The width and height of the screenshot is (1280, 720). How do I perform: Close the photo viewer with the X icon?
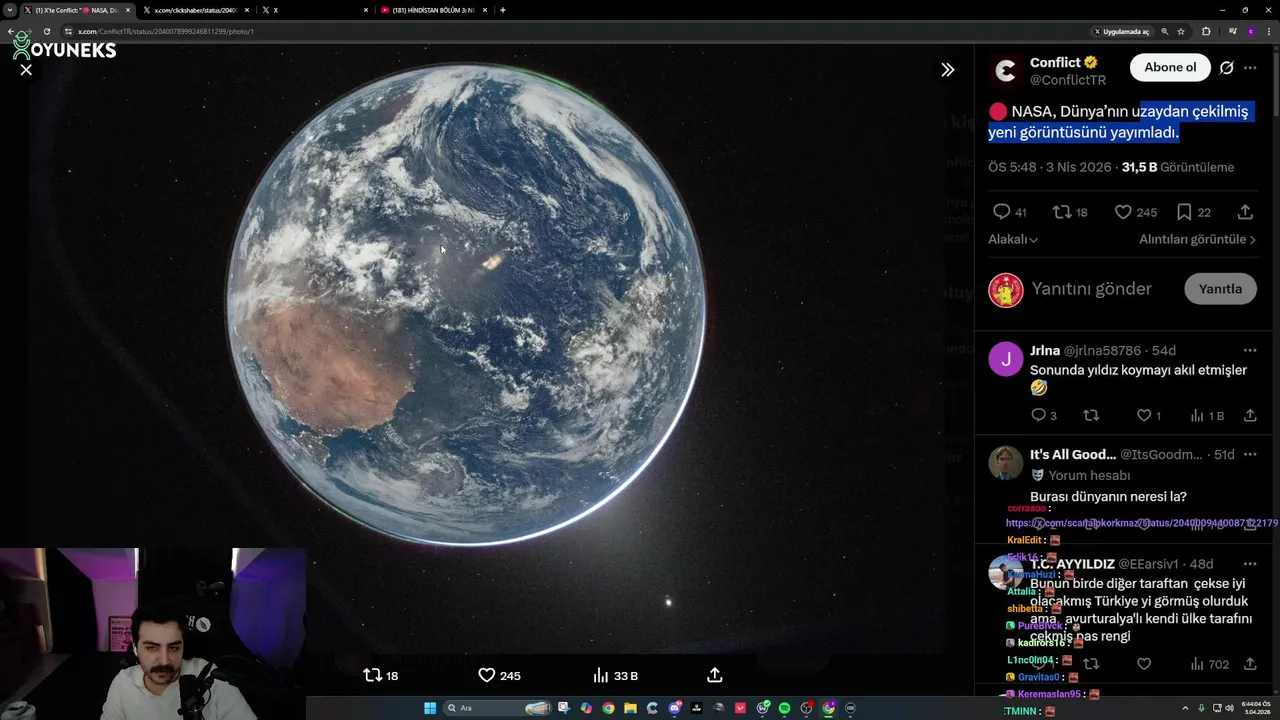tap(26, 70)
